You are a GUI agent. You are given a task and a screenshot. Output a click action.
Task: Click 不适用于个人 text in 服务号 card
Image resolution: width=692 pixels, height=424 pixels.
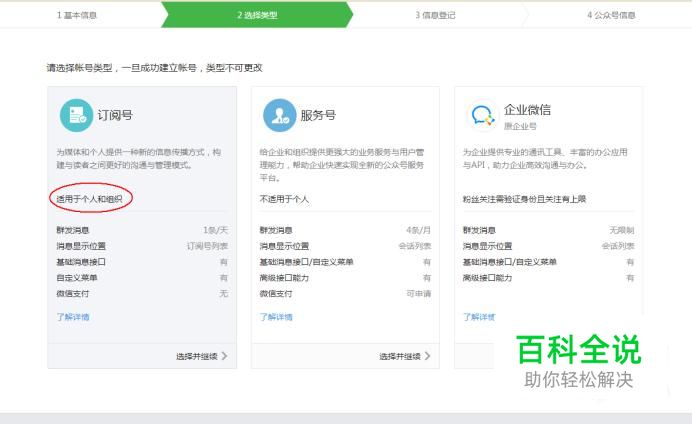tap(284, 199)
